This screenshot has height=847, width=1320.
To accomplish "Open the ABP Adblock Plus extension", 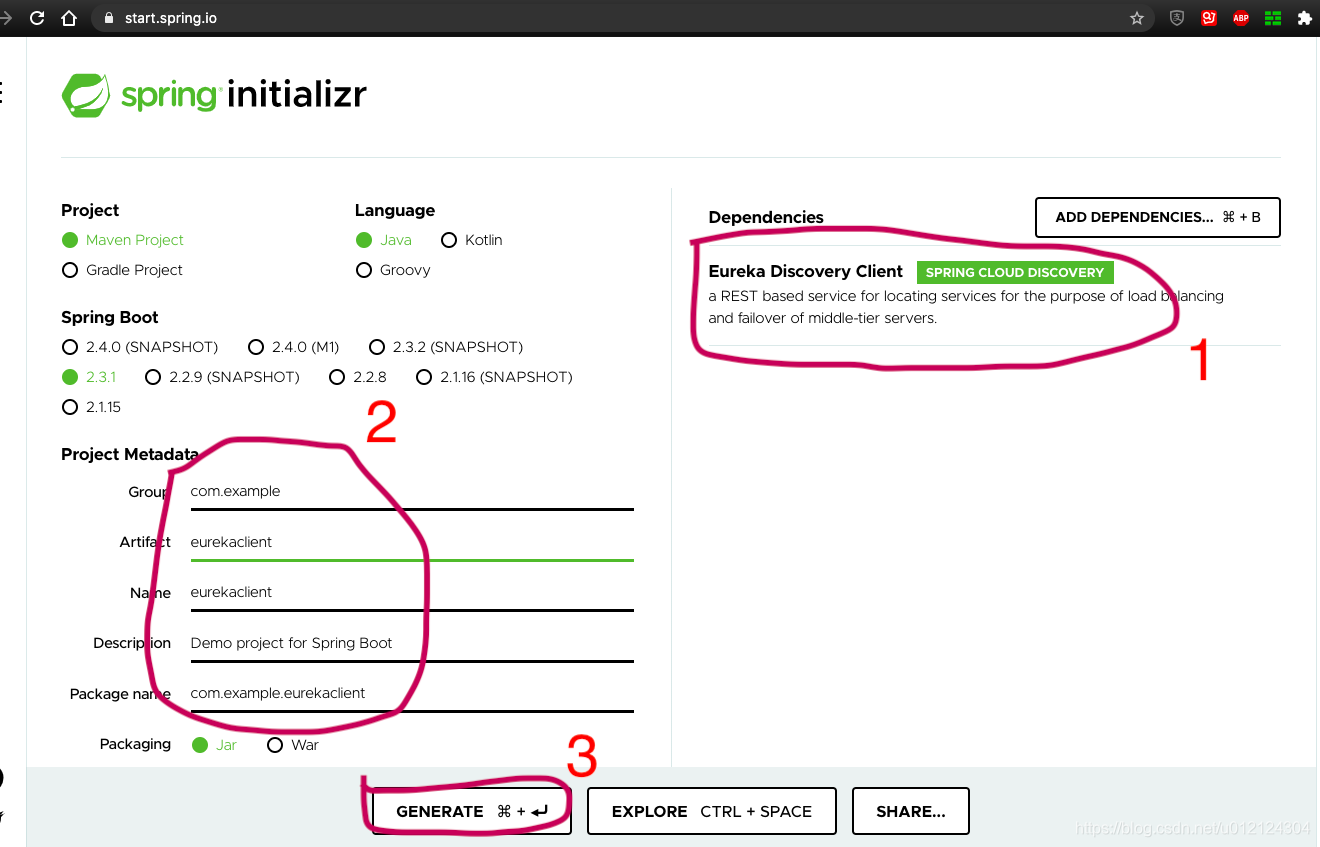I will click(1241, 18).
